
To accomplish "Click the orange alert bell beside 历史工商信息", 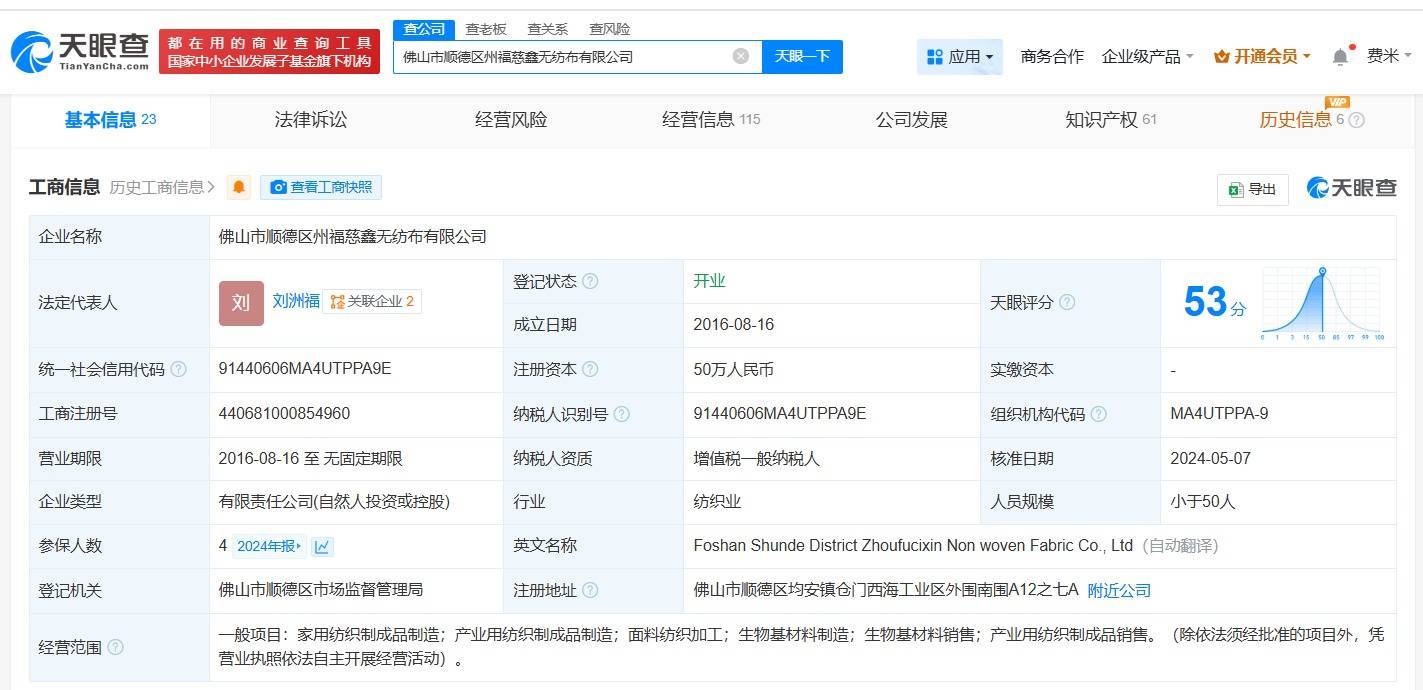I will tap(239, 187).
